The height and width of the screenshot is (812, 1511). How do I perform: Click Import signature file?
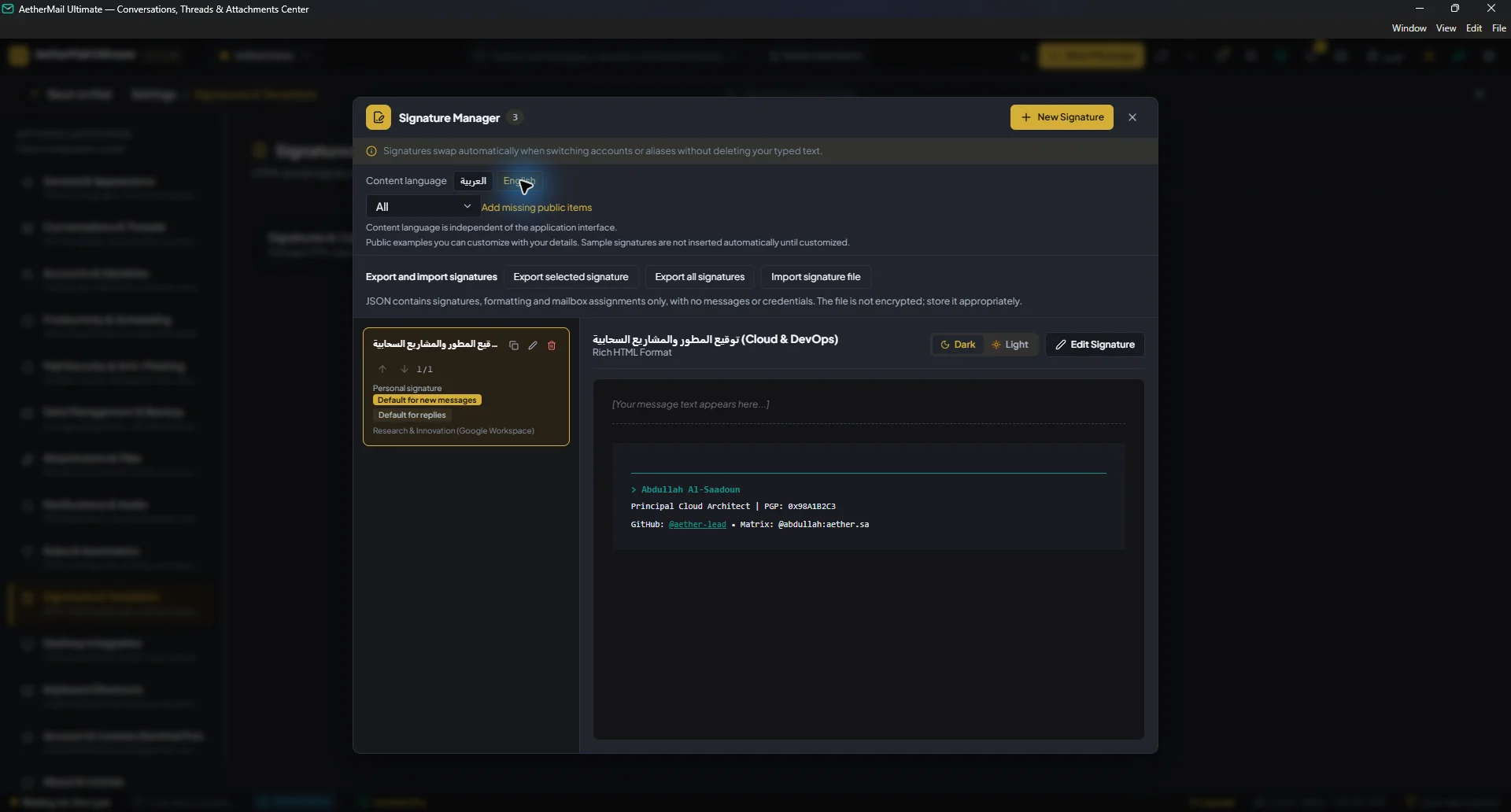[815, 277]
